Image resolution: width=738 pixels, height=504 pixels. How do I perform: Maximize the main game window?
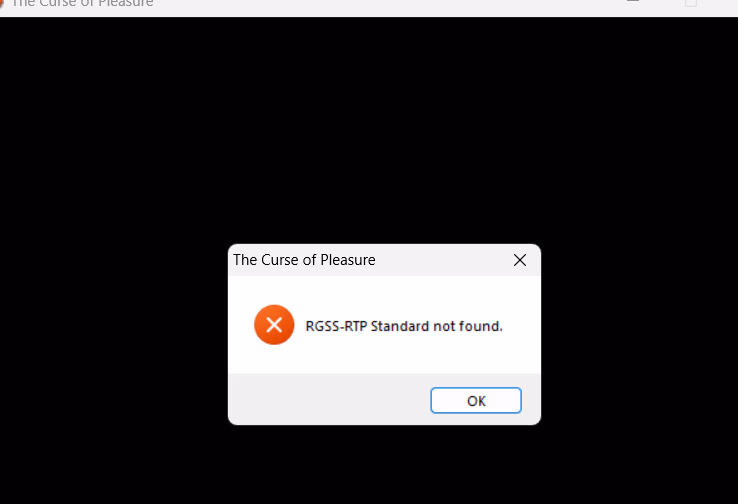click(x=690, y=2)
